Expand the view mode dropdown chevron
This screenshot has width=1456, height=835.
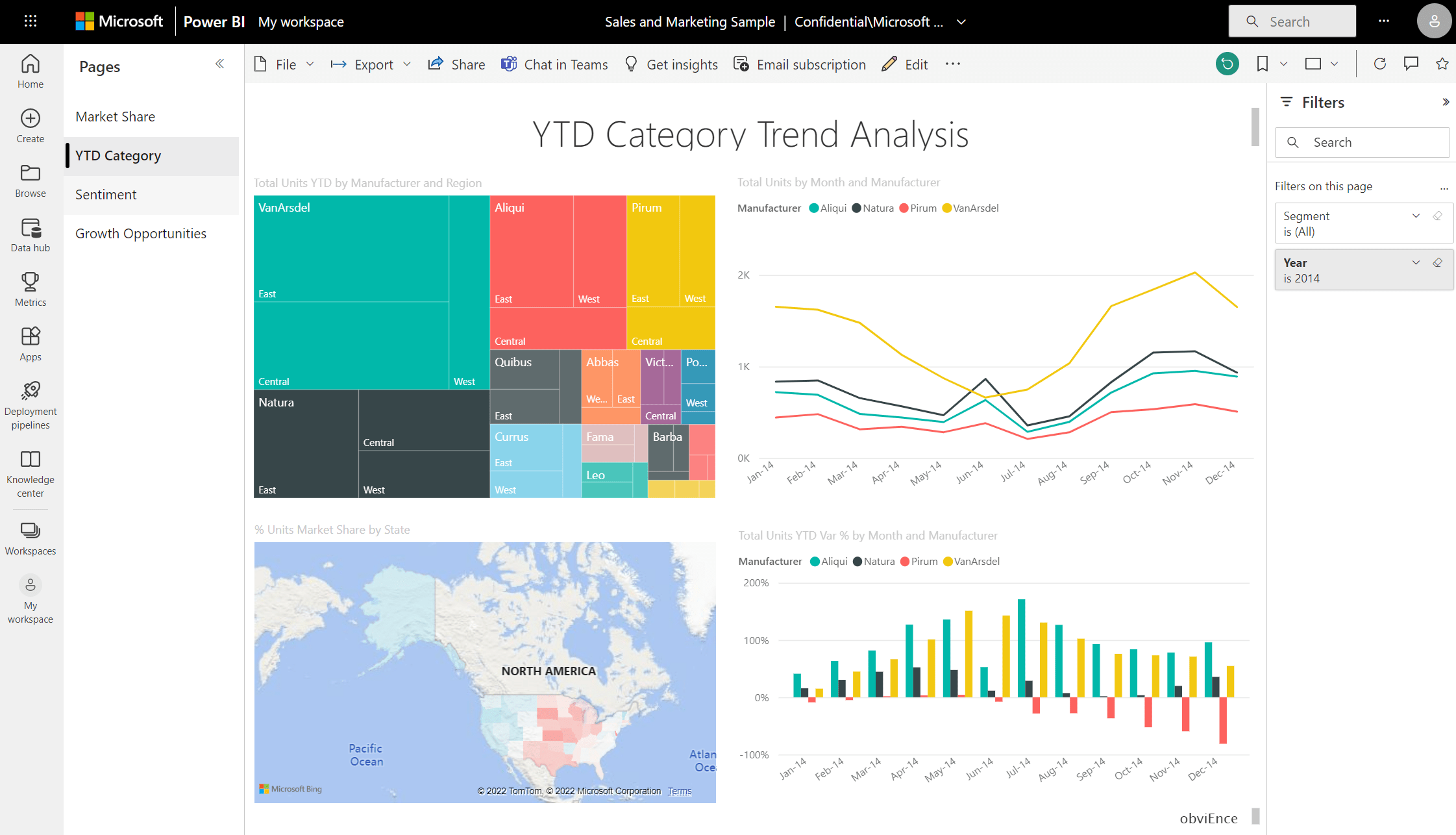pyautogui.click(x=1334, y=64)
